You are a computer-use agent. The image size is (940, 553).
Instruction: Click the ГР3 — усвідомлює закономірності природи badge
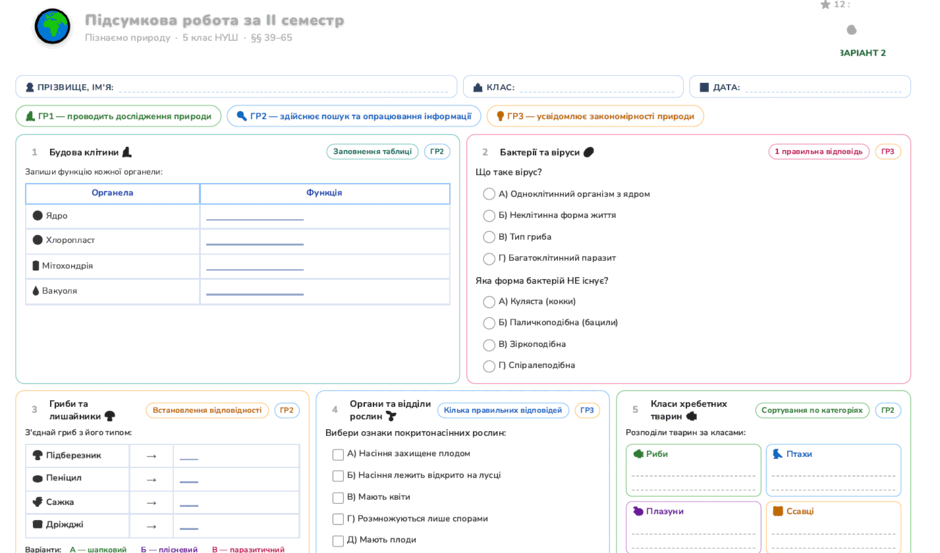click(595, 116)
